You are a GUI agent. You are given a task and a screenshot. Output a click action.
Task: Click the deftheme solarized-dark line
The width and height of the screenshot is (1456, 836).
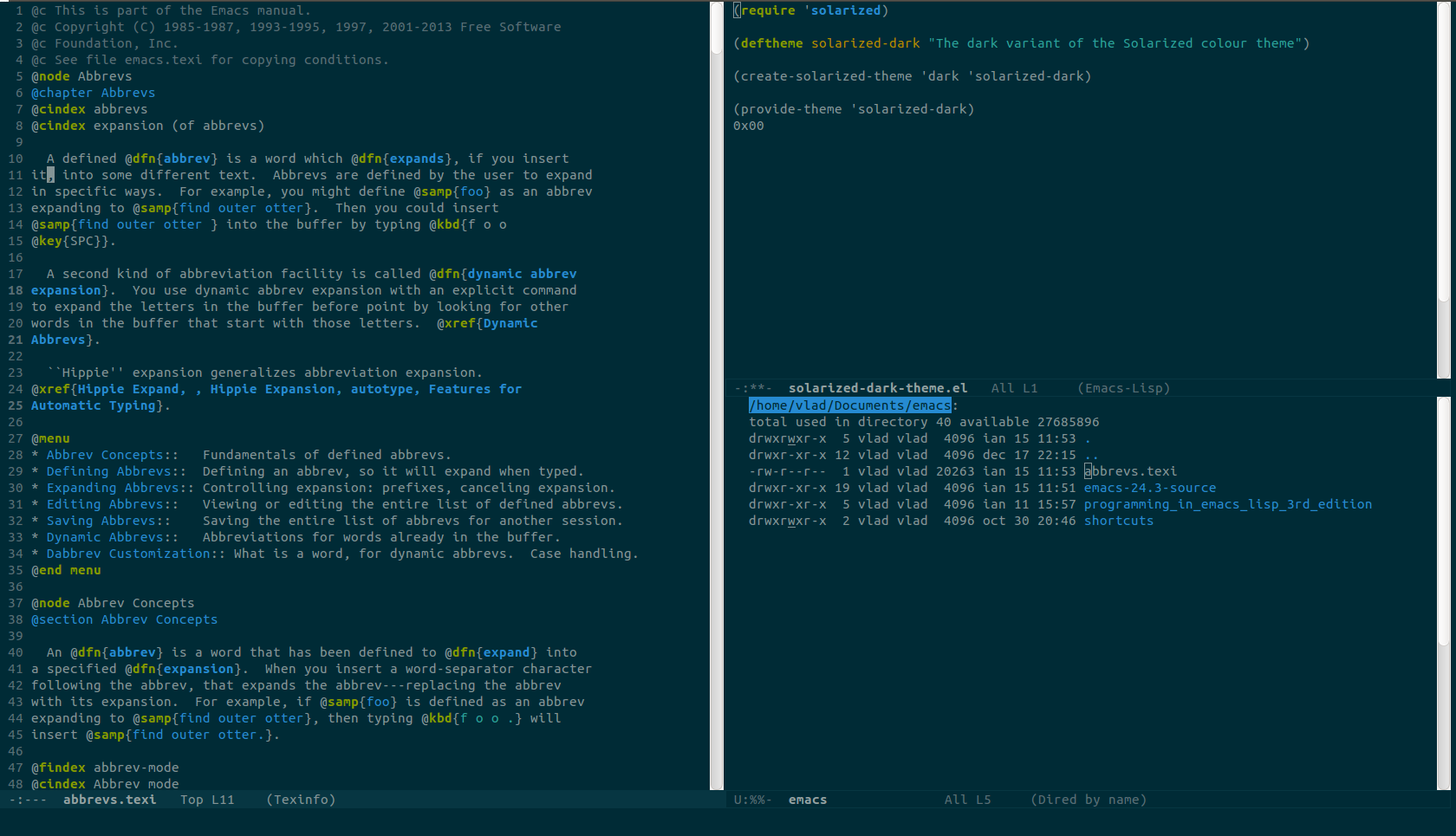coord(1022,43)
